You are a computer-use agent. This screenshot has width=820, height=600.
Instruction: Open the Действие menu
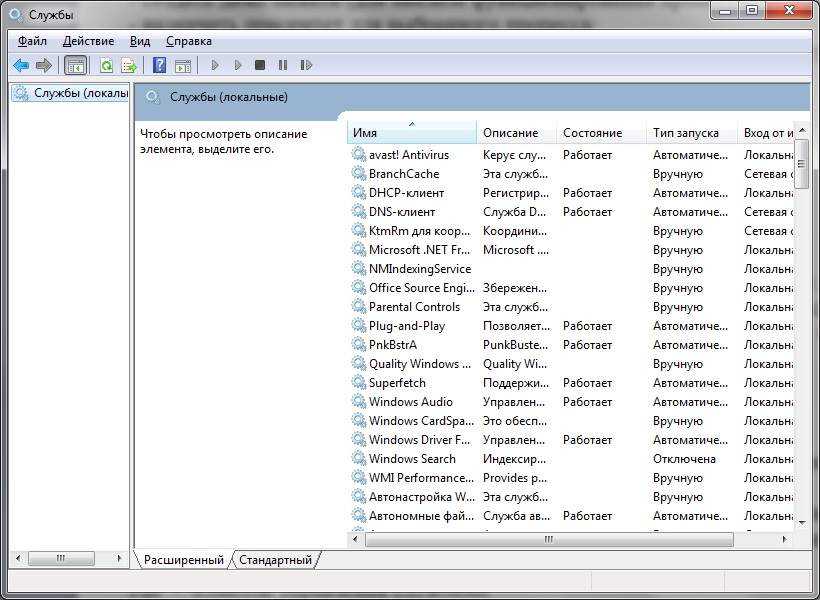pyautogui.click(x=88, y=41)
